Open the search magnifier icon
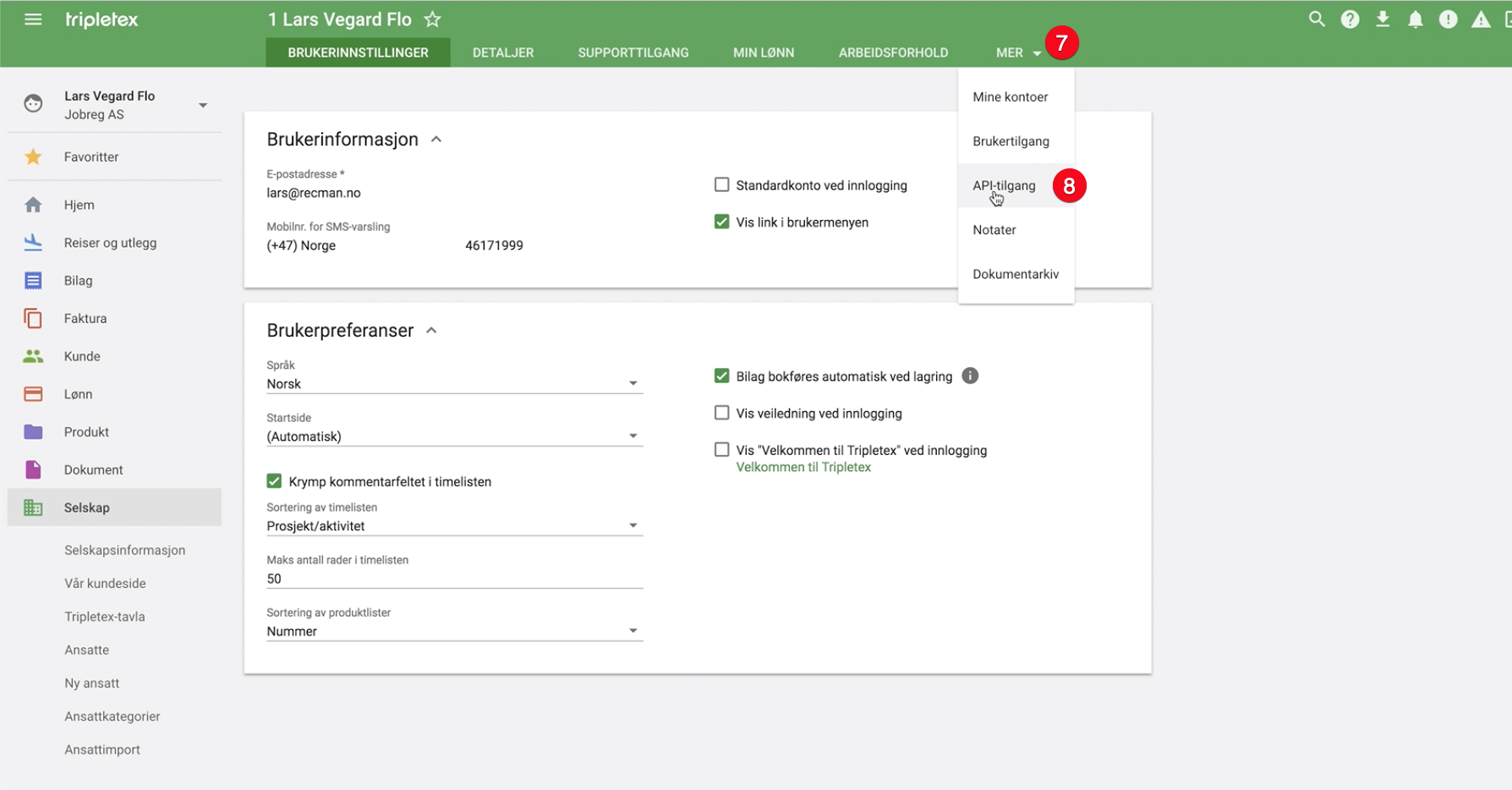The height and width of the screenshot is (790, 1512). pyautogui.click(x=1316, y=19)
